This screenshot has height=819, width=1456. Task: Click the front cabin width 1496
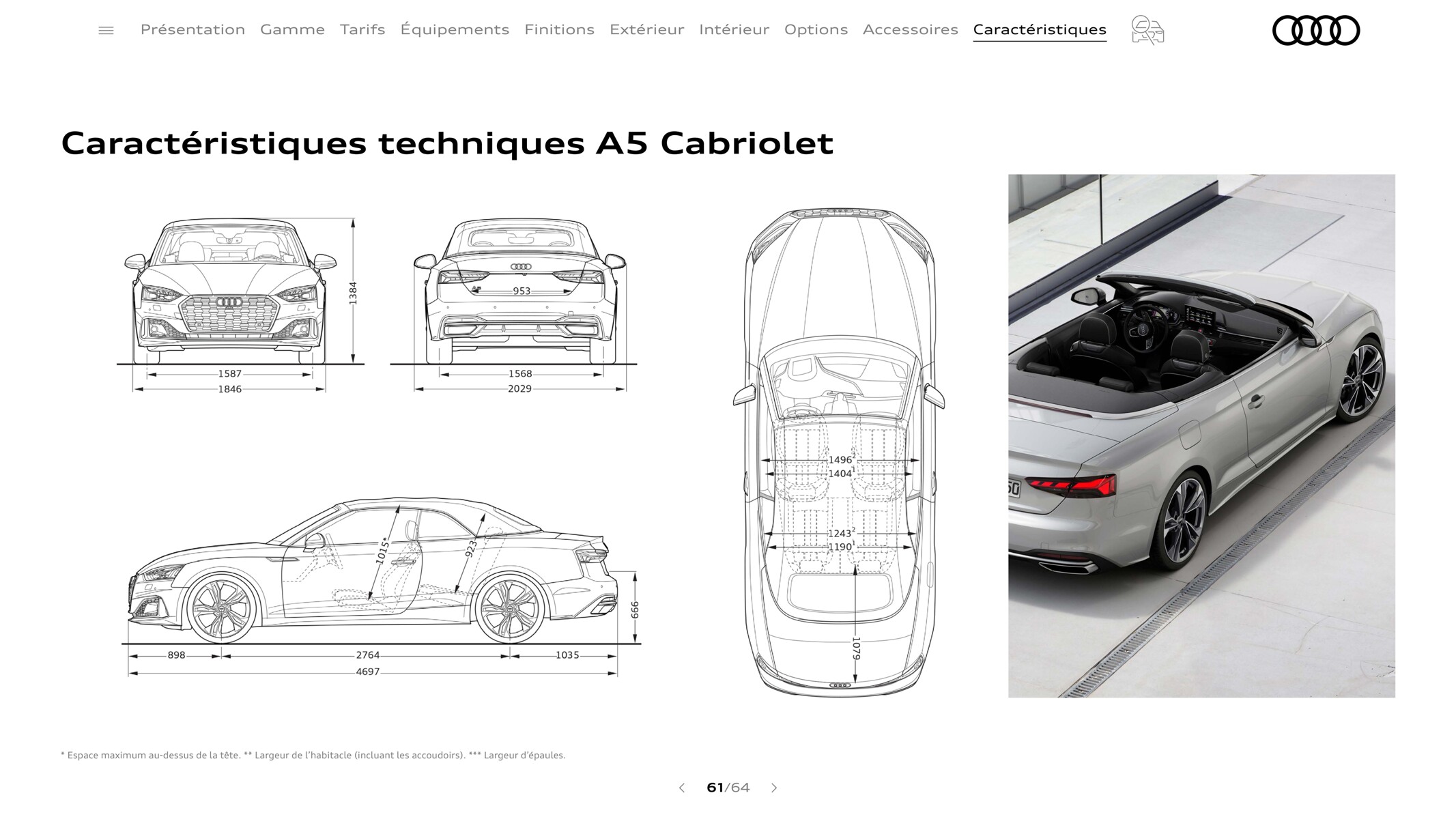tap(841, 460)
